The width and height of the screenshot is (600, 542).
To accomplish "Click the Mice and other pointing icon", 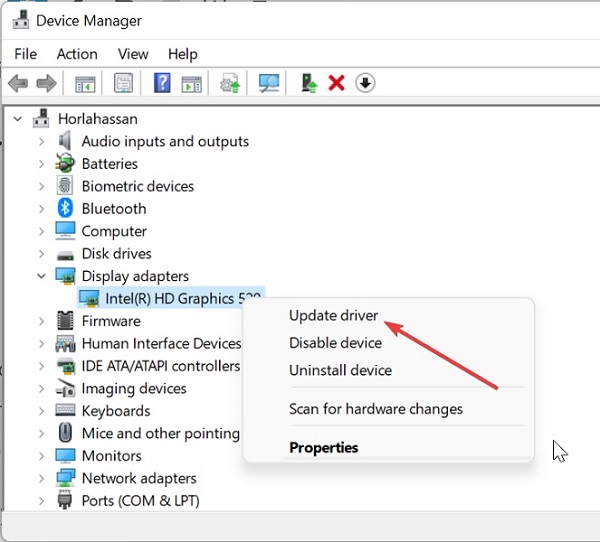I will [x=65, y=433].
